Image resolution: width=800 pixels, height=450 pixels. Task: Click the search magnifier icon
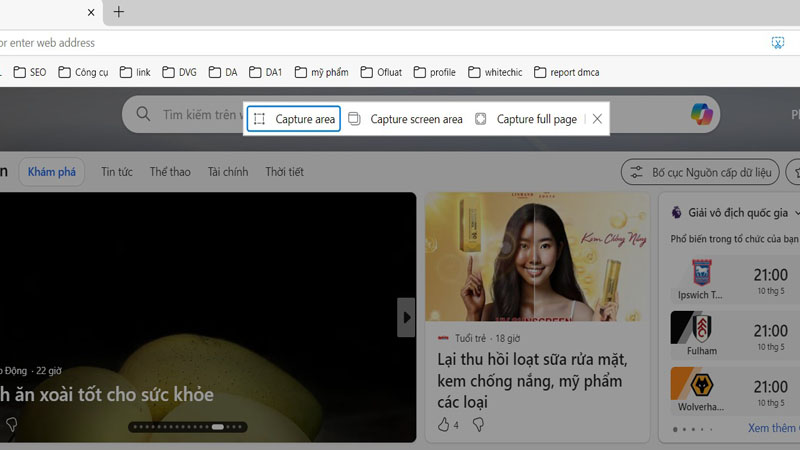click(143, 114)
